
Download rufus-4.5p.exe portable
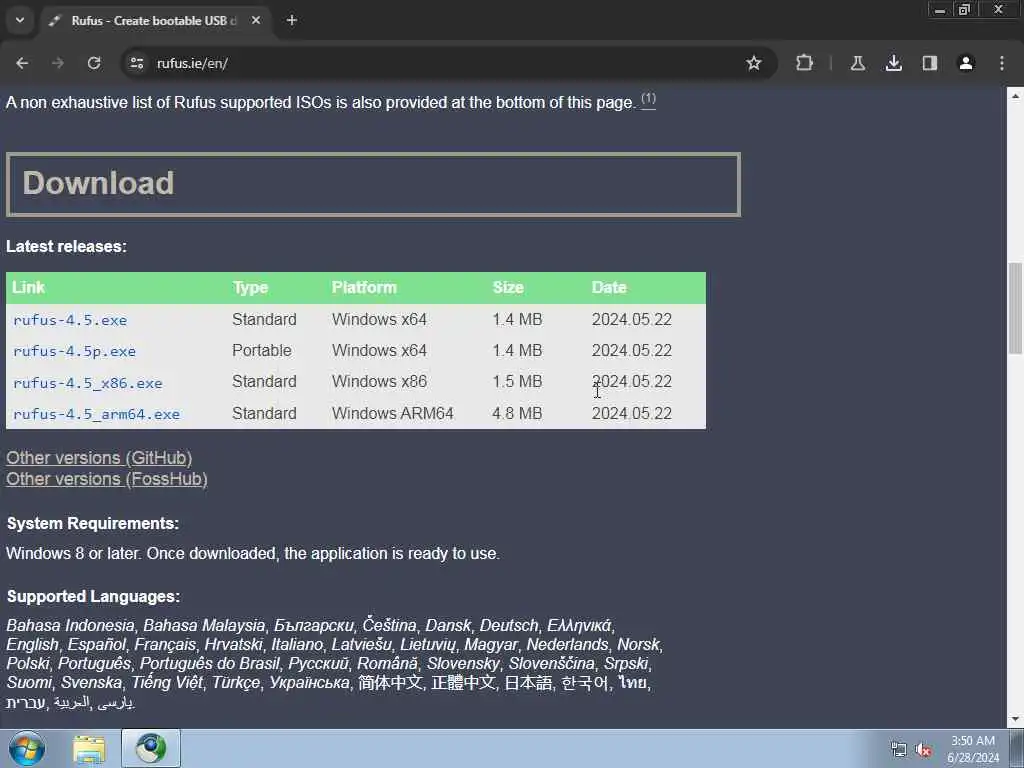click(74, 351)
